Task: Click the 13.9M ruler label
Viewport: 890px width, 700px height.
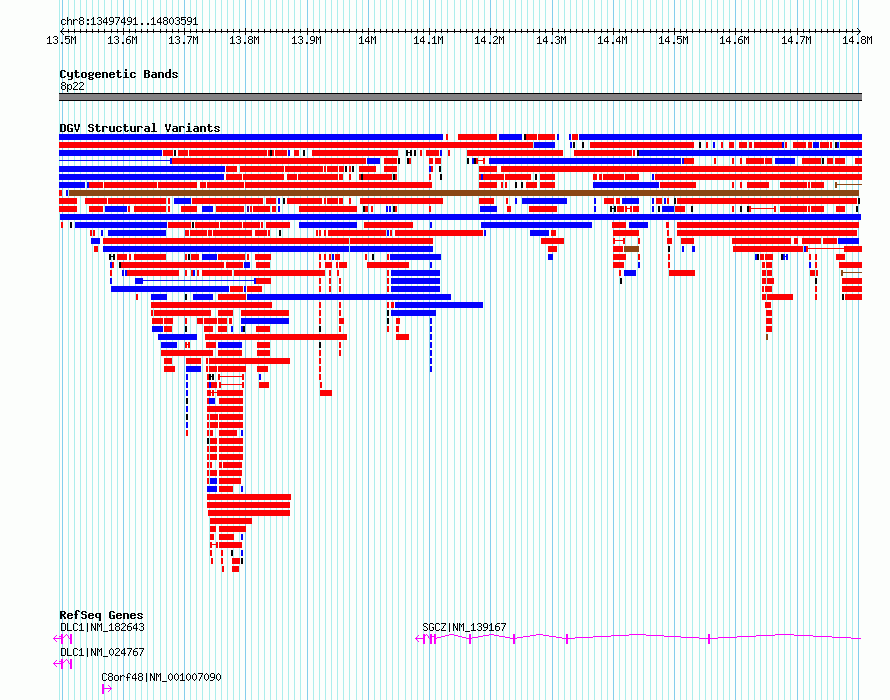Action: pyautogui.click(x=306, y=40)
